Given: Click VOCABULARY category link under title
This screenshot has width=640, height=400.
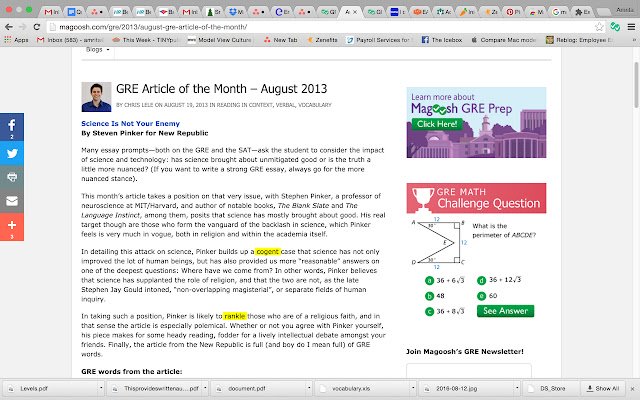Looking at the screenshot, I should tap(315, 105).
